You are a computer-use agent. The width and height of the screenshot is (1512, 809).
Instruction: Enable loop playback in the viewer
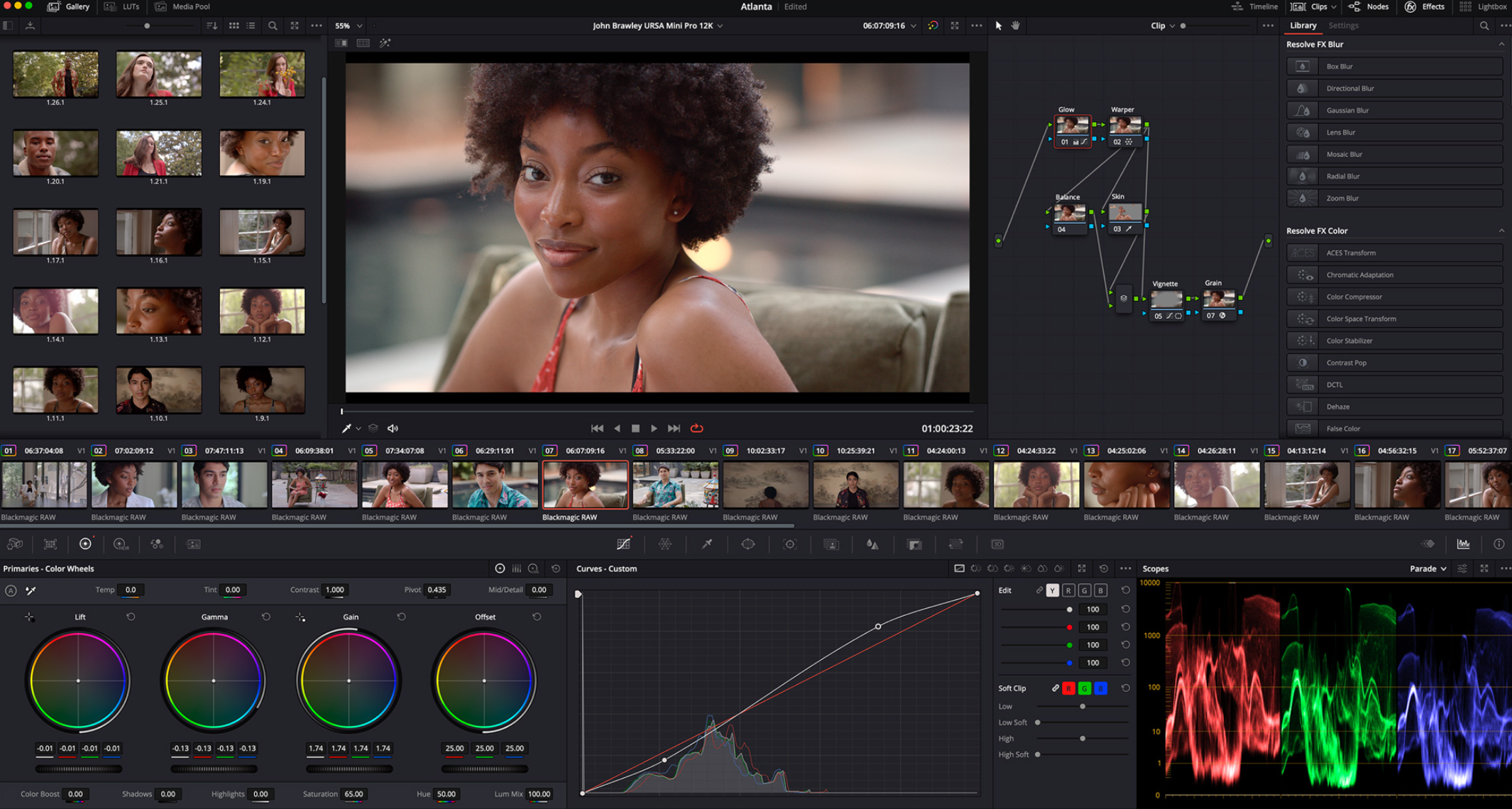coord(696,428)
